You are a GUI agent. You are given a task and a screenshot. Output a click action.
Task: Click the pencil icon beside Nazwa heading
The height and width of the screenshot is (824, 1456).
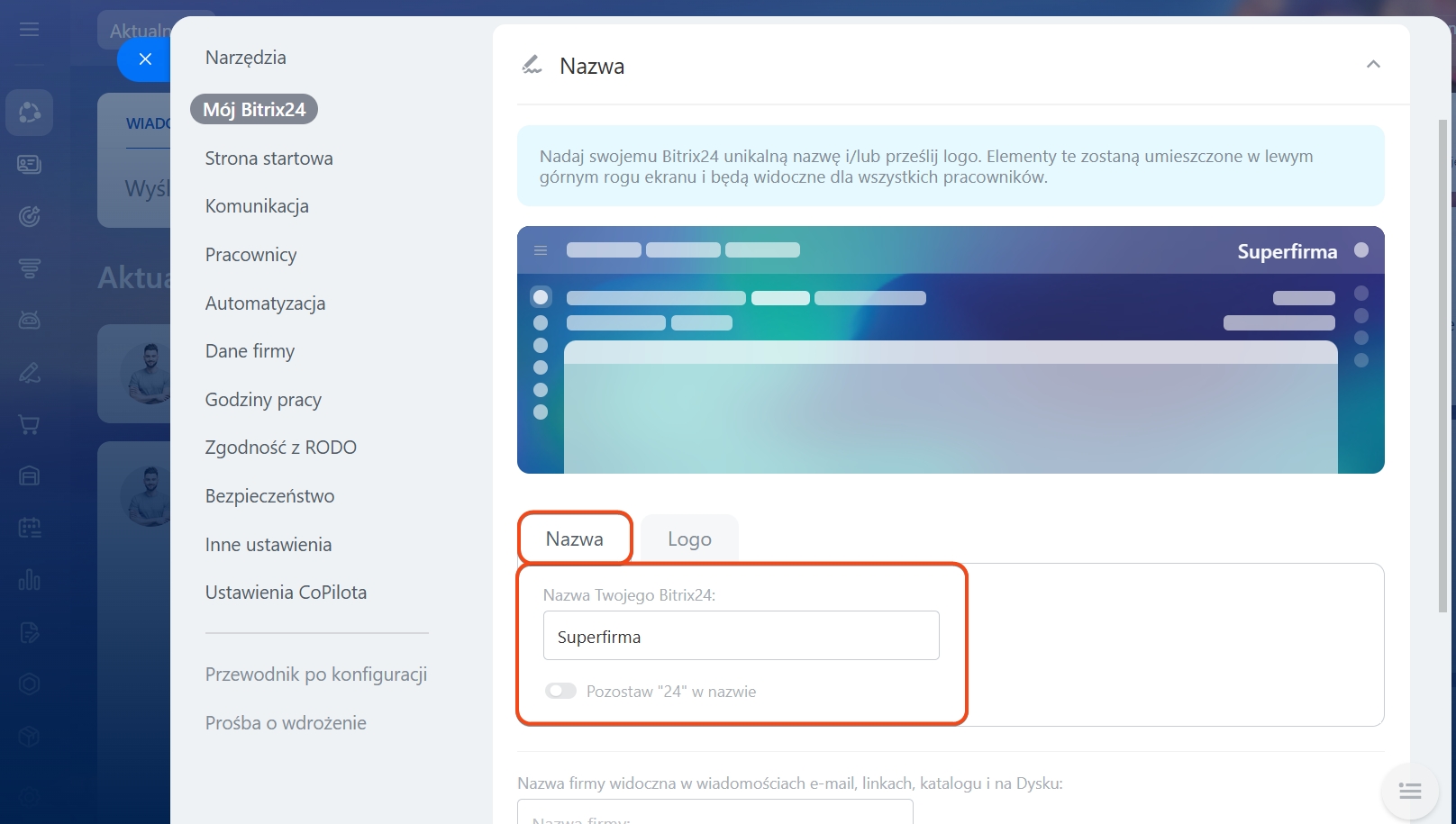tap(532, 65)
